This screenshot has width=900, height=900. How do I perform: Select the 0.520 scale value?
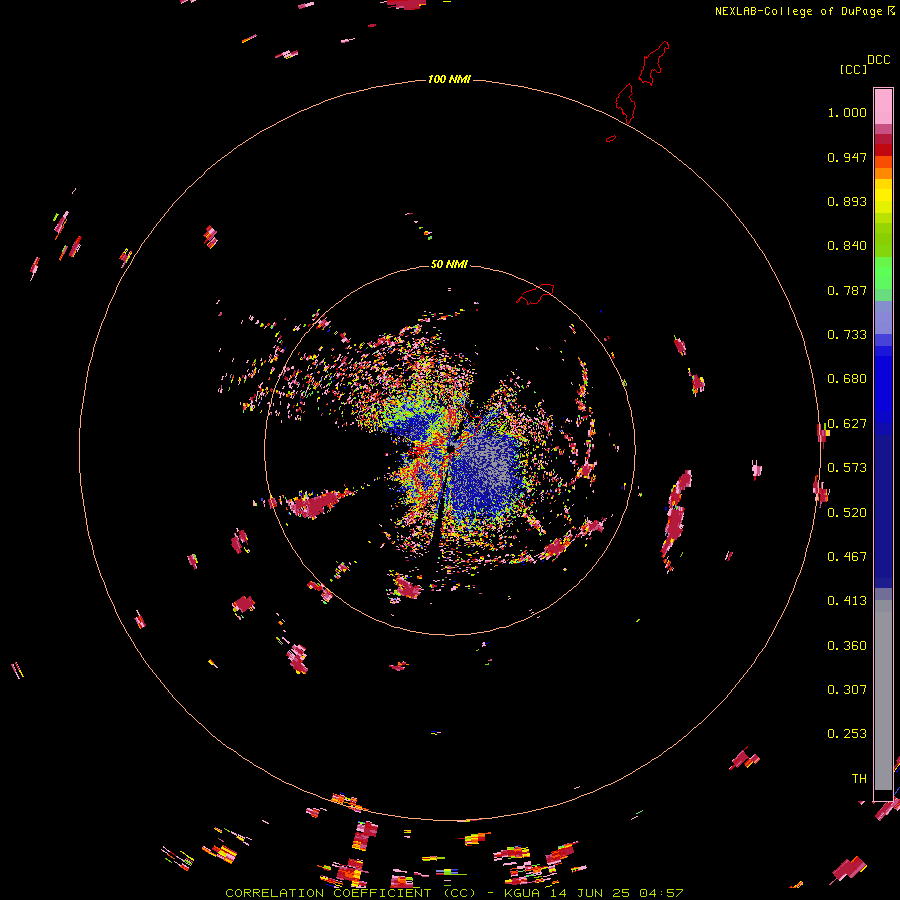coord(847,513)
